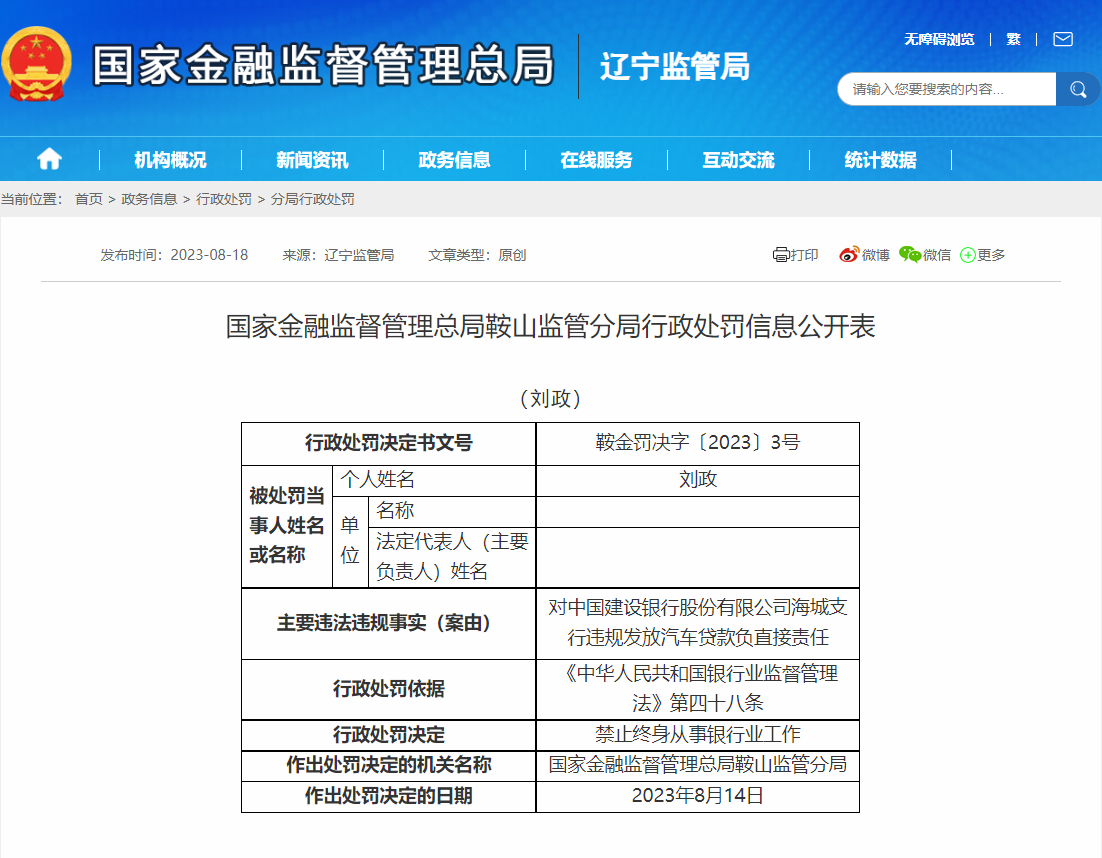Image resolution: width=1102 pixels, height=858 pixels.
Task: Select 新闻资讯 in the navigation bar
Action: 312,160
